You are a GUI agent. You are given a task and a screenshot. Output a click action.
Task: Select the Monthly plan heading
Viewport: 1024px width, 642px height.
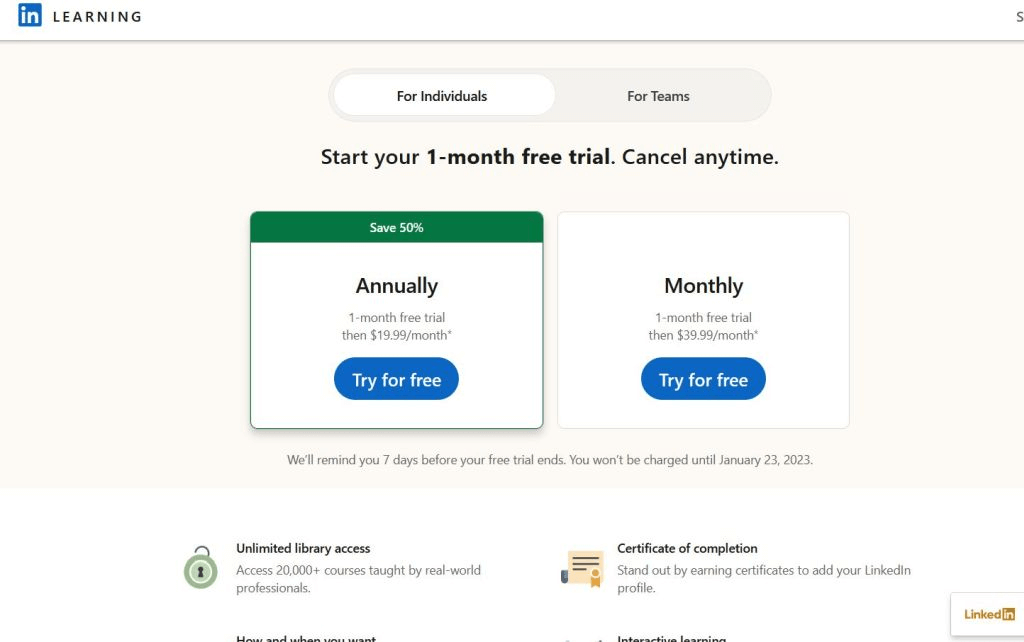[x=703, y=286]
